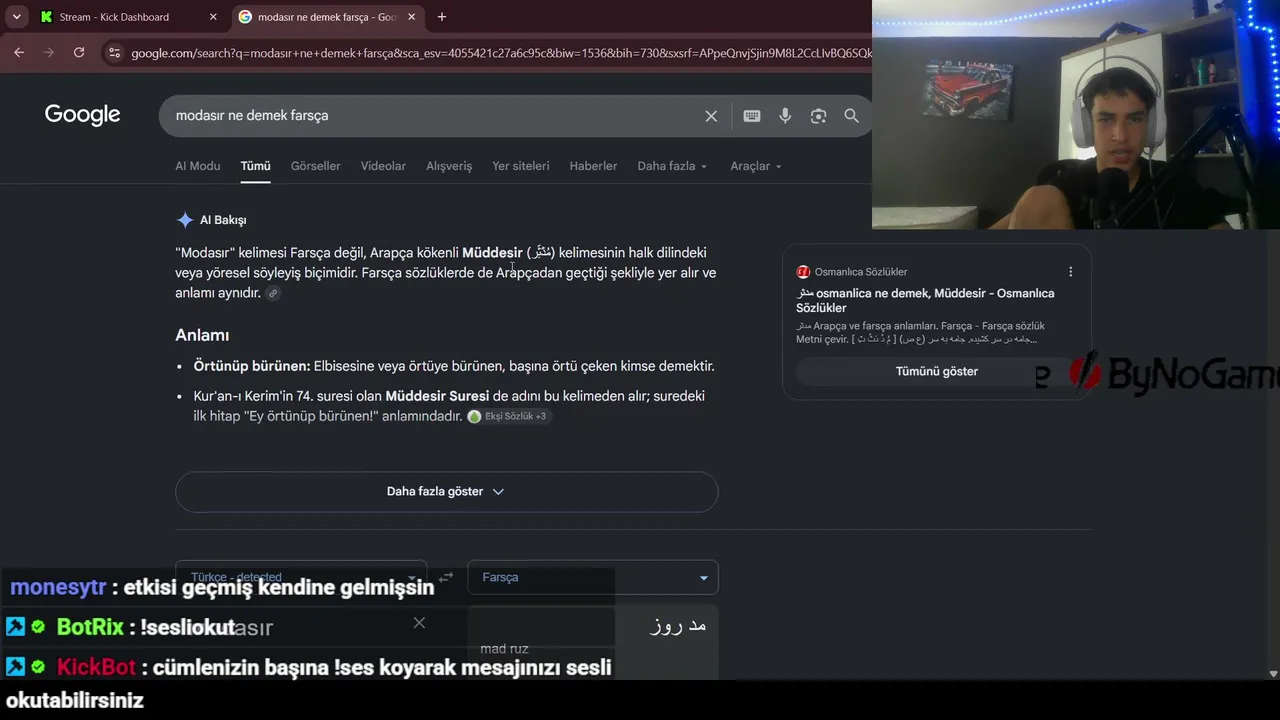
Task: Close the Stream - Kick Dashboard tab
Action: tap(213, 17)
